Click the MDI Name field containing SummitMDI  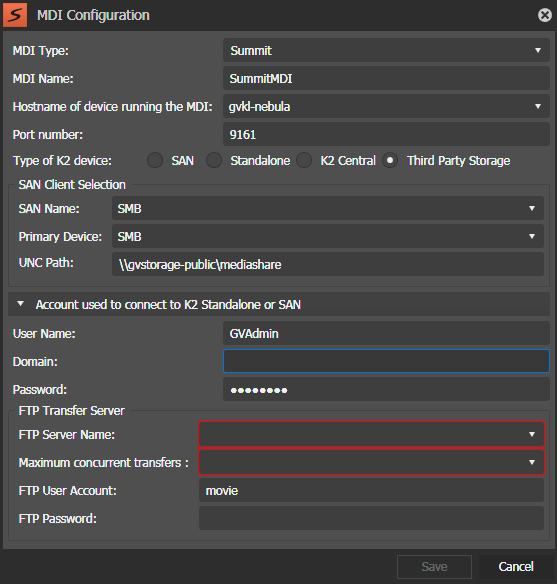(386, 78)
